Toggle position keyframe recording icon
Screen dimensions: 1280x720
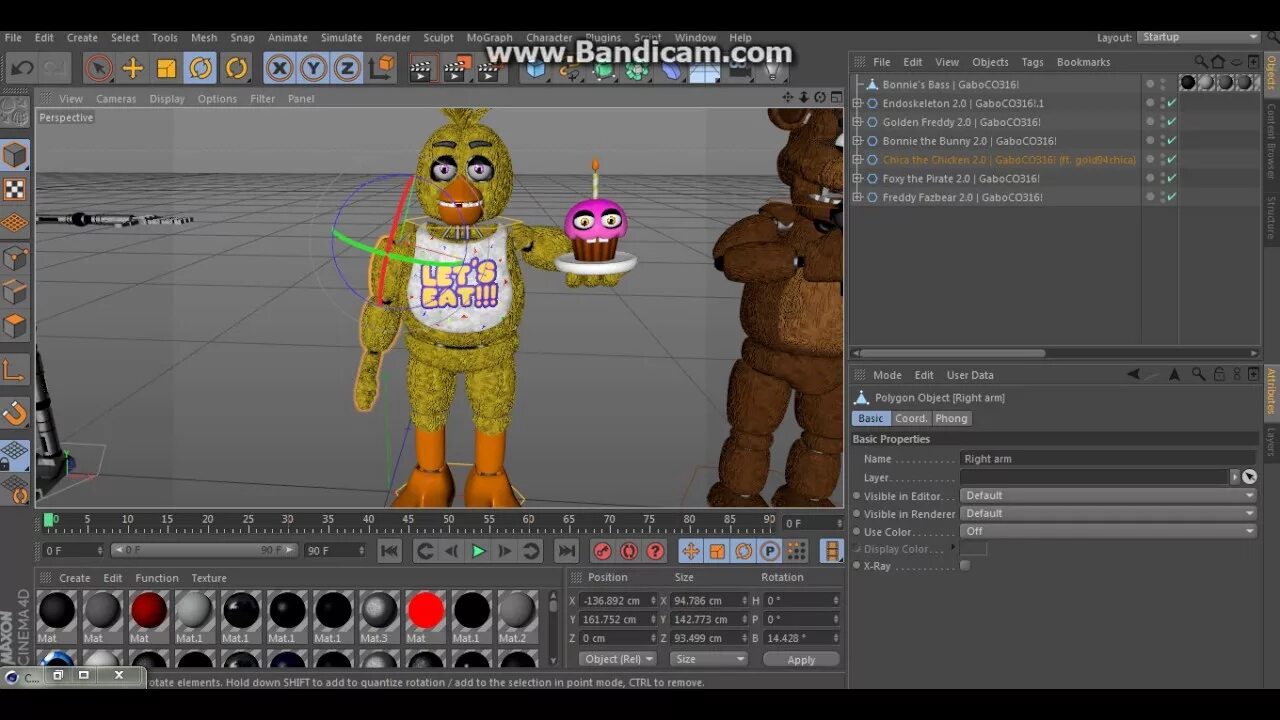tap(691, 551)
